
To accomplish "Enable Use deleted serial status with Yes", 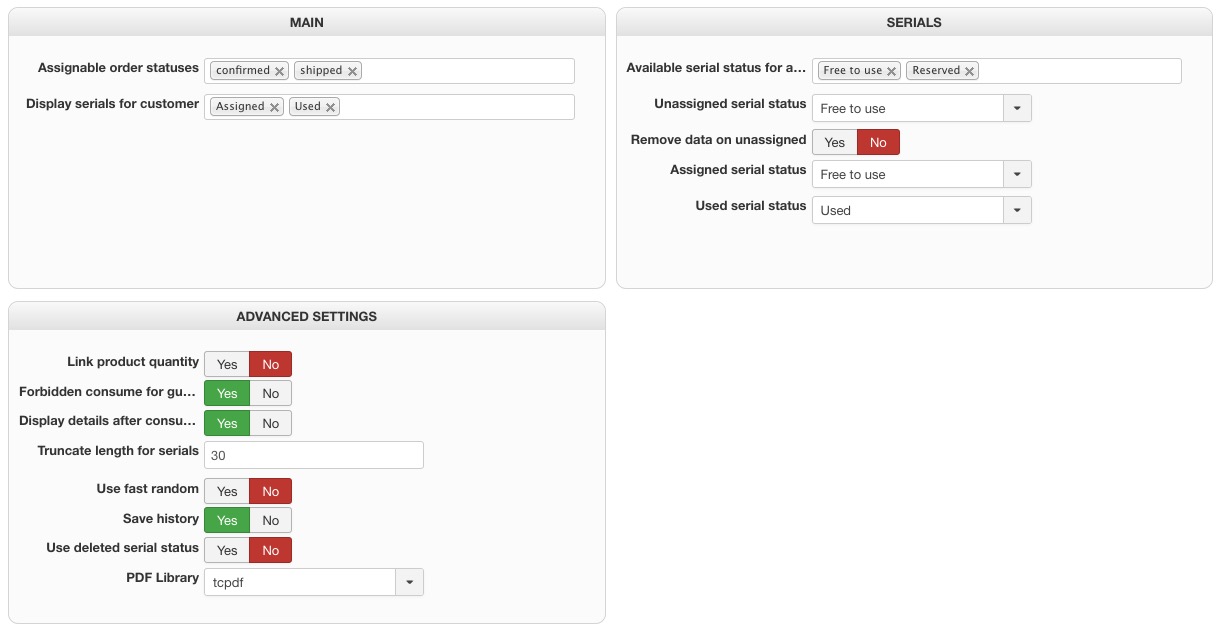I will [x=227, y=550].
